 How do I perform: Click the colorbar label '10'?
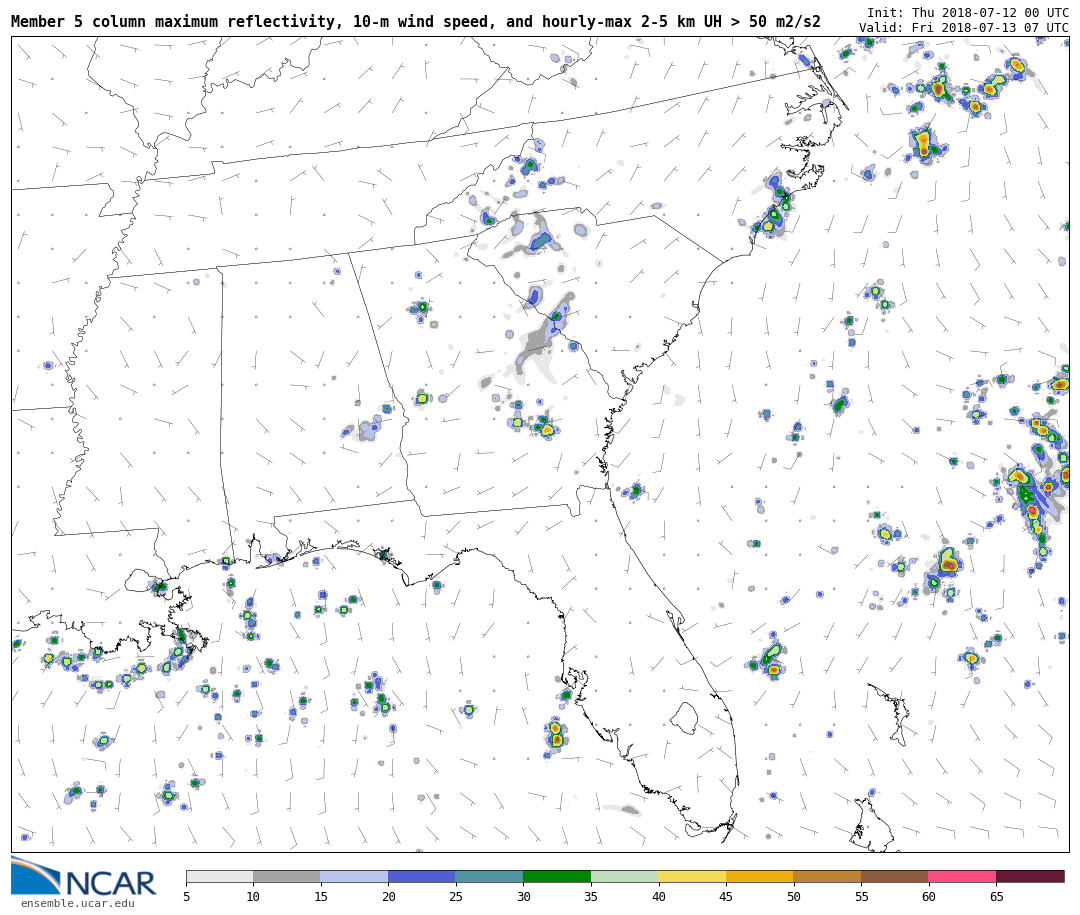[x=253, y=896]
